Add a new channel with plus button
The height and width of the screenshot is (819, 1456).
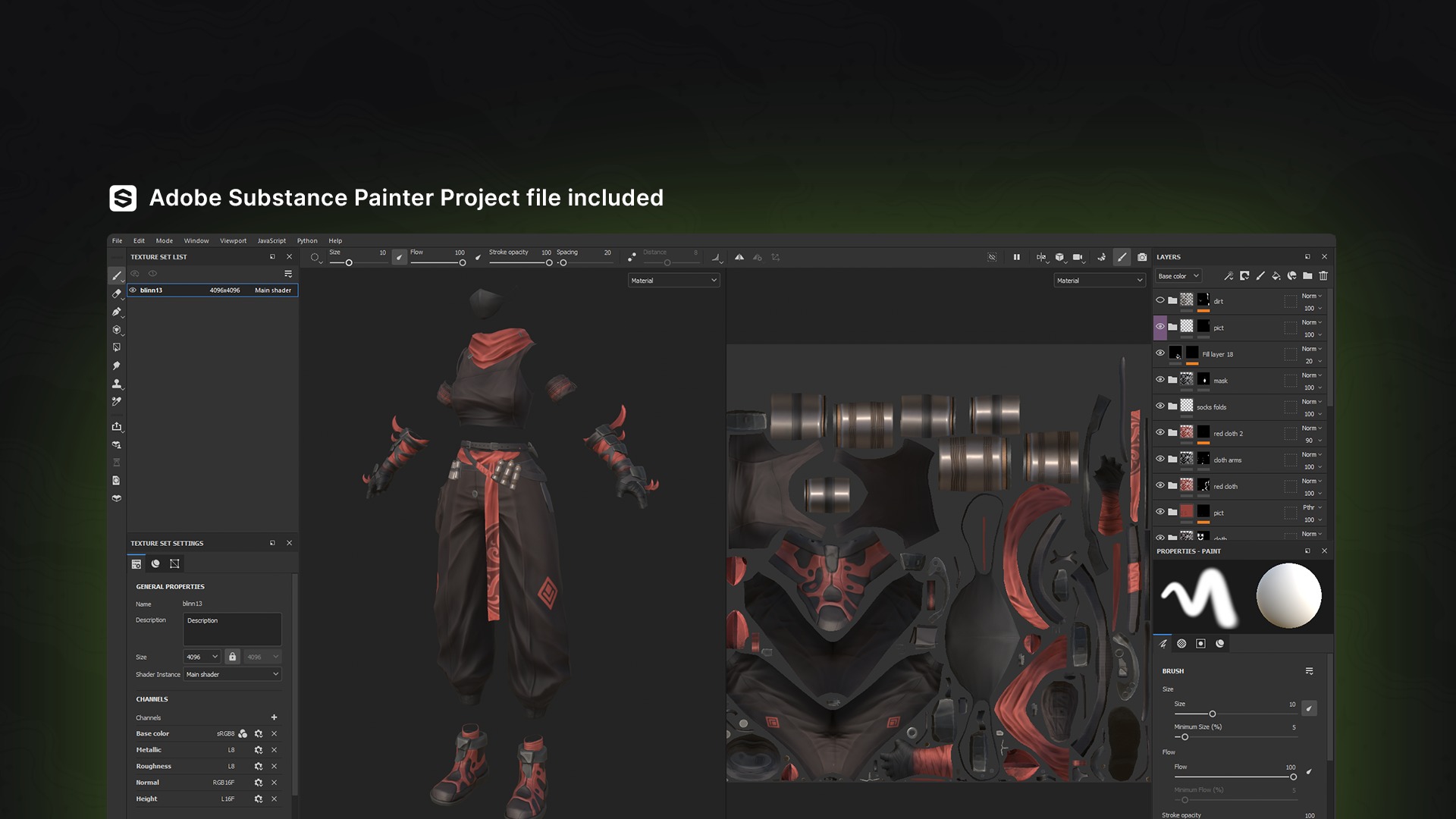274,717
